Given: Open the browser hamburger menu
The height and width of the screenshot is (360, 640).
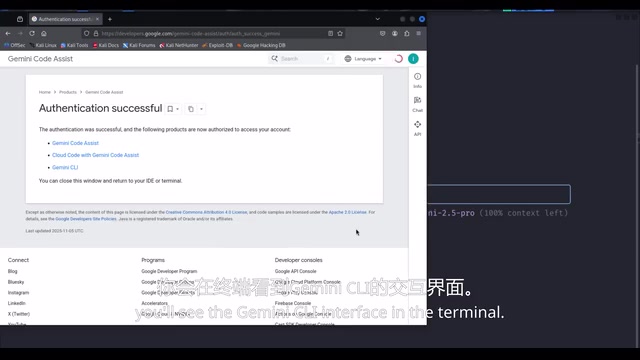Looking at the screenshot, I should [418, 33].
